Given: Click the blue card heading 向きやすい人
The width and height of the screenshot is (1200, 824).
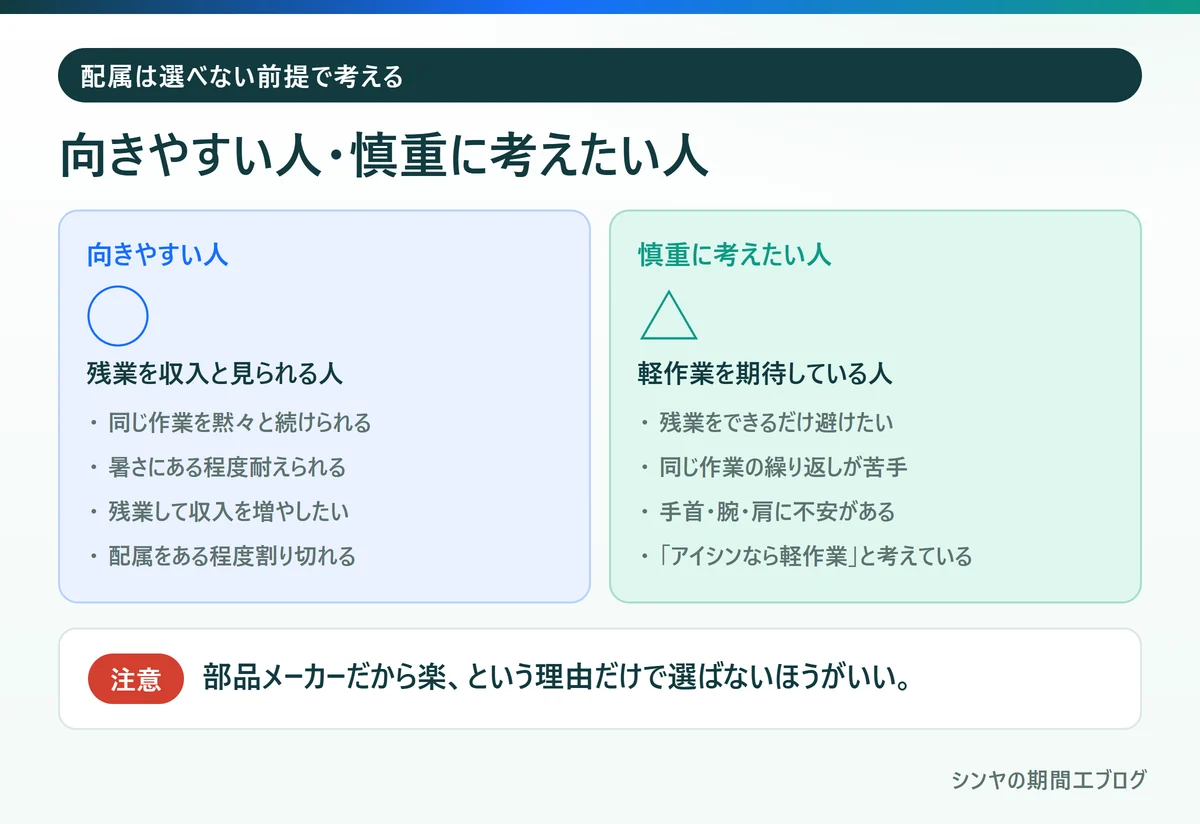Looking at the screenshot, I should pyautogui.click(x=158, y=254).
